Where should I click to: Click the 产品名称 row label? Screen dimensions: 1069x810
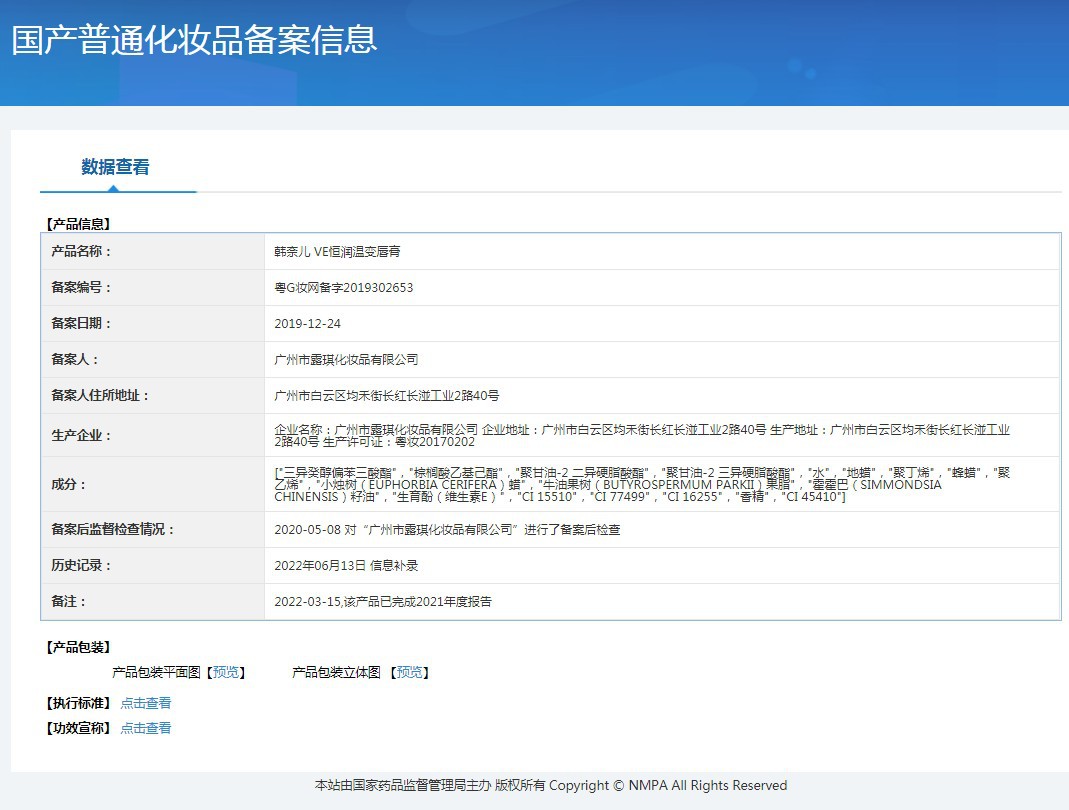(82, 252)
